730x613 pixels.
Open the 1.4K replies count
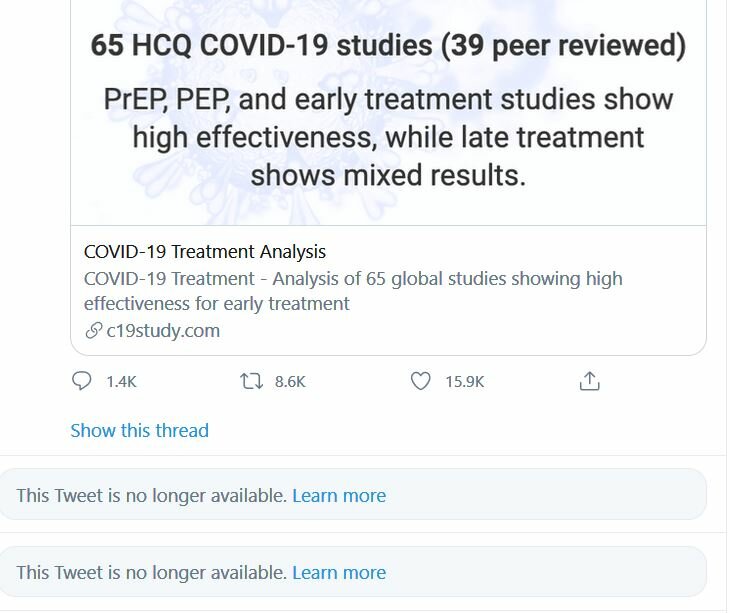click(x=121, y=382)
